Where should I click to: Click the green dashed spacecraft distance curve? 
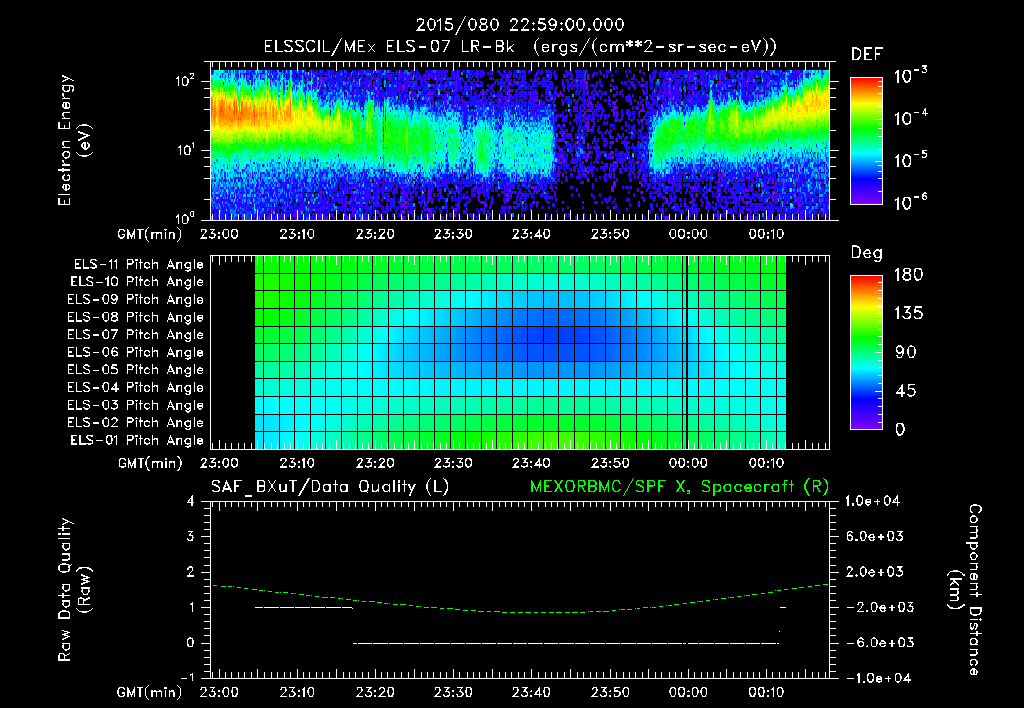520,612
